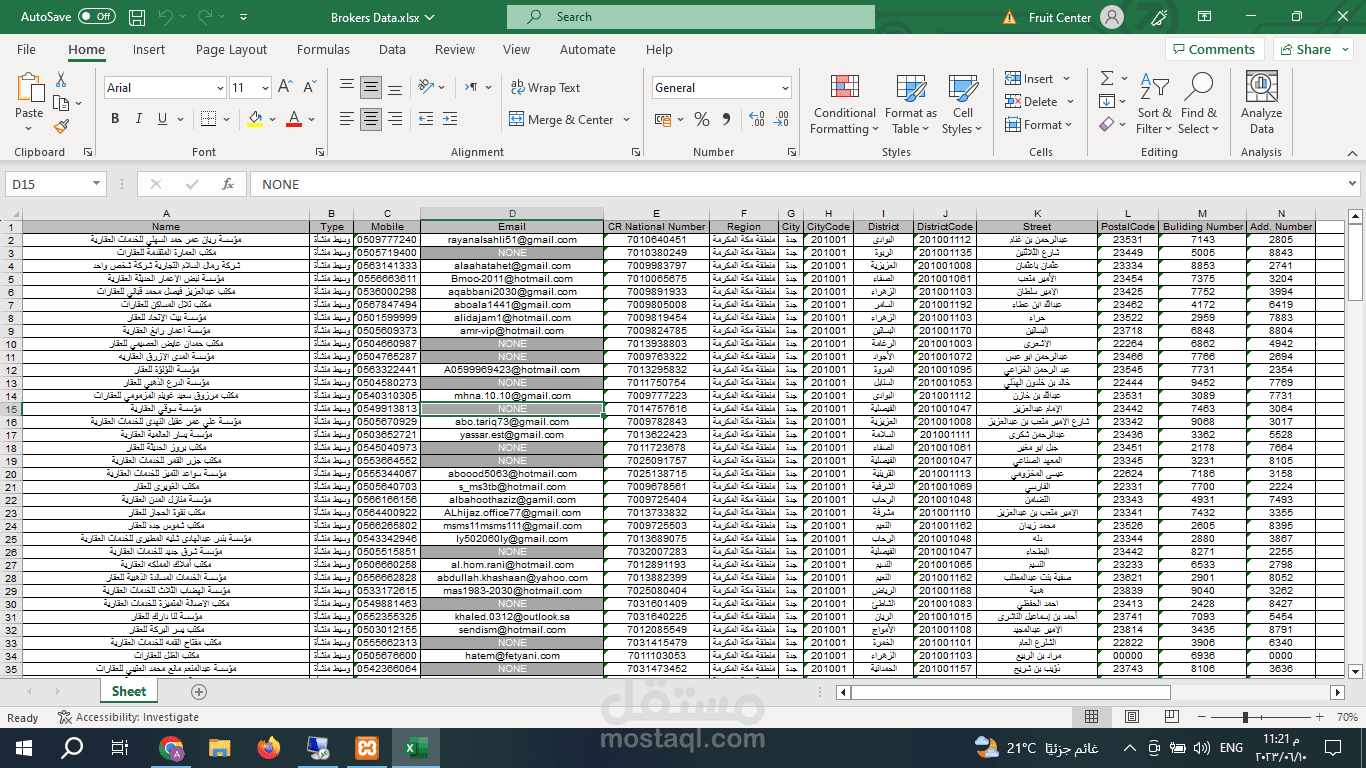1366x768 pixels.
Task: Switch to the Automate tab
Action: click(588, 49)
